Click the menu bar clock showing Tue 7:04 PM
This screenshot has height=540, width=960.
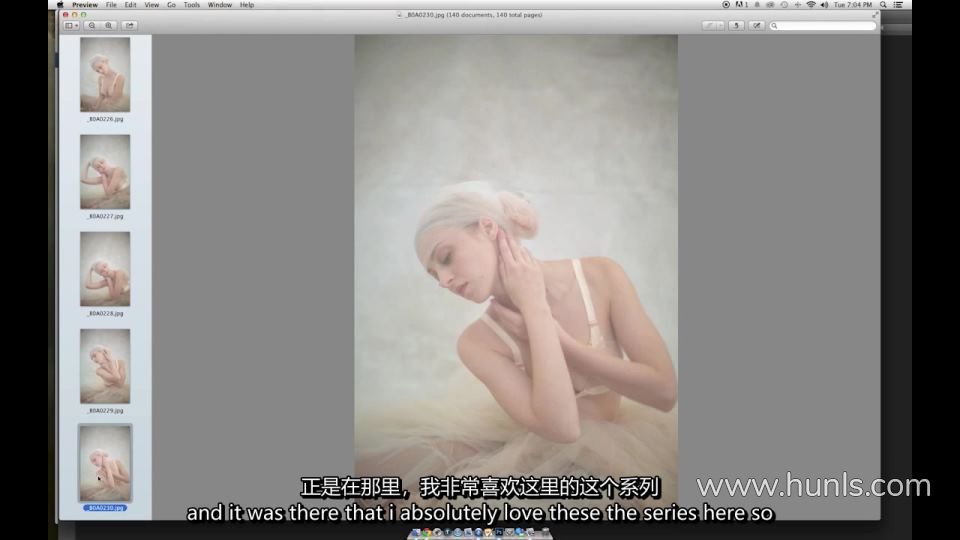click(853, 5)
